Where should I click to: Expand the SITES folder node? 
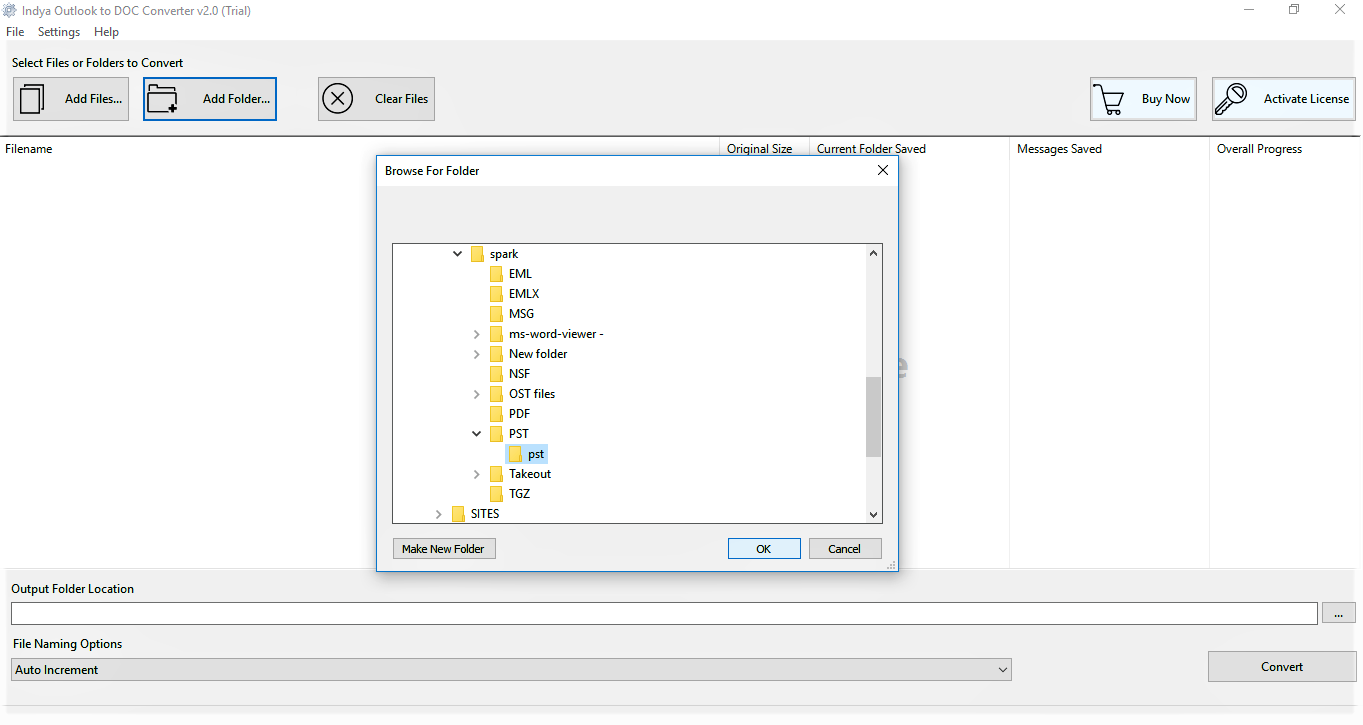click(x=439, y=514)
